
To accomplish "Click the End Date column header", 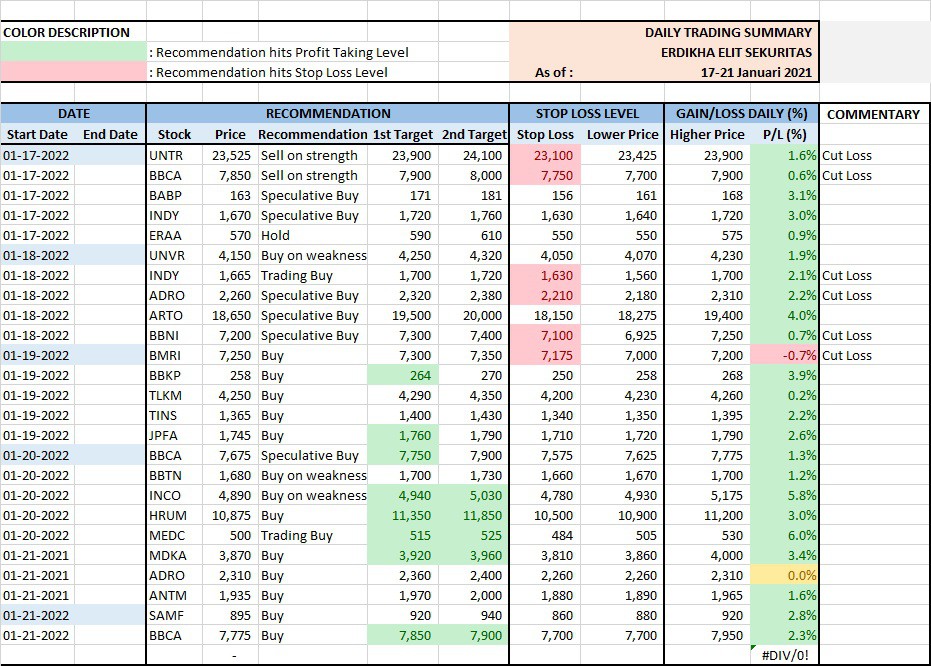I will coord(110,134).
